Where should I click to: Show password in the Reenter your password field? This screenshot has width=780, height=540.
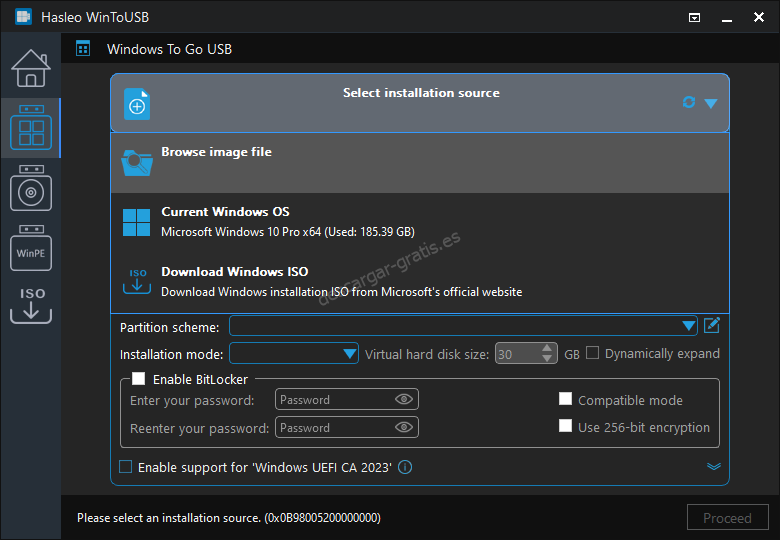(403, 427)
